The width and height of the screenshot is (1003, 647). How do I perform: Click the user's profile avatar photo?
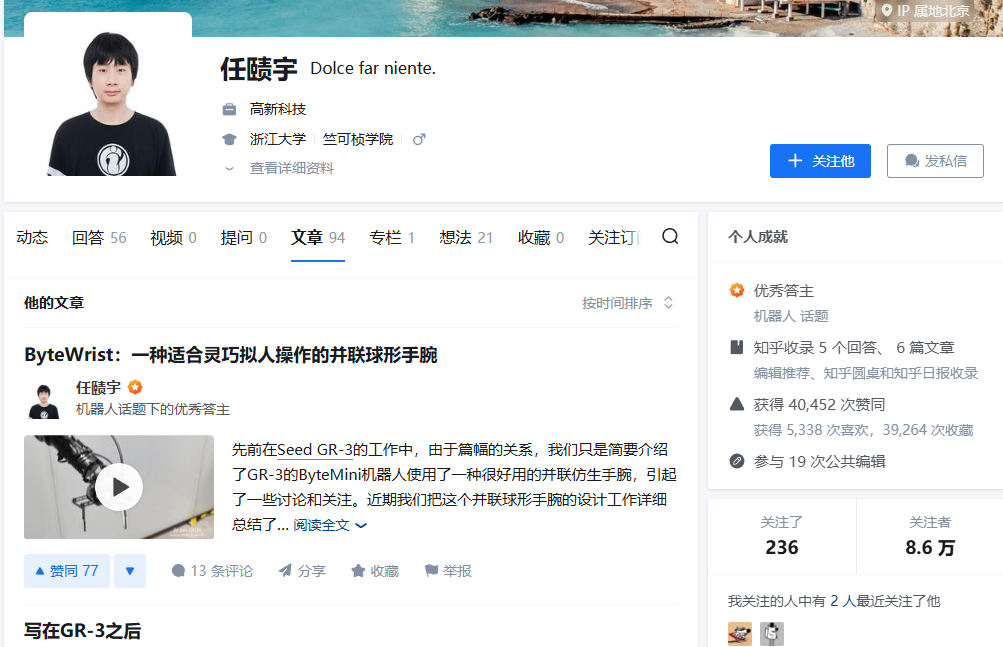(x=107, y=95)
